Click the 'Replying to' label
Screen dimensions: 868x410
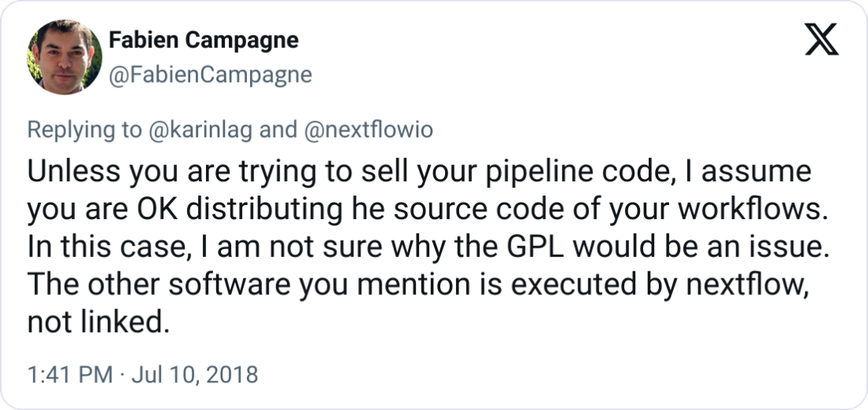coord(86,130)
